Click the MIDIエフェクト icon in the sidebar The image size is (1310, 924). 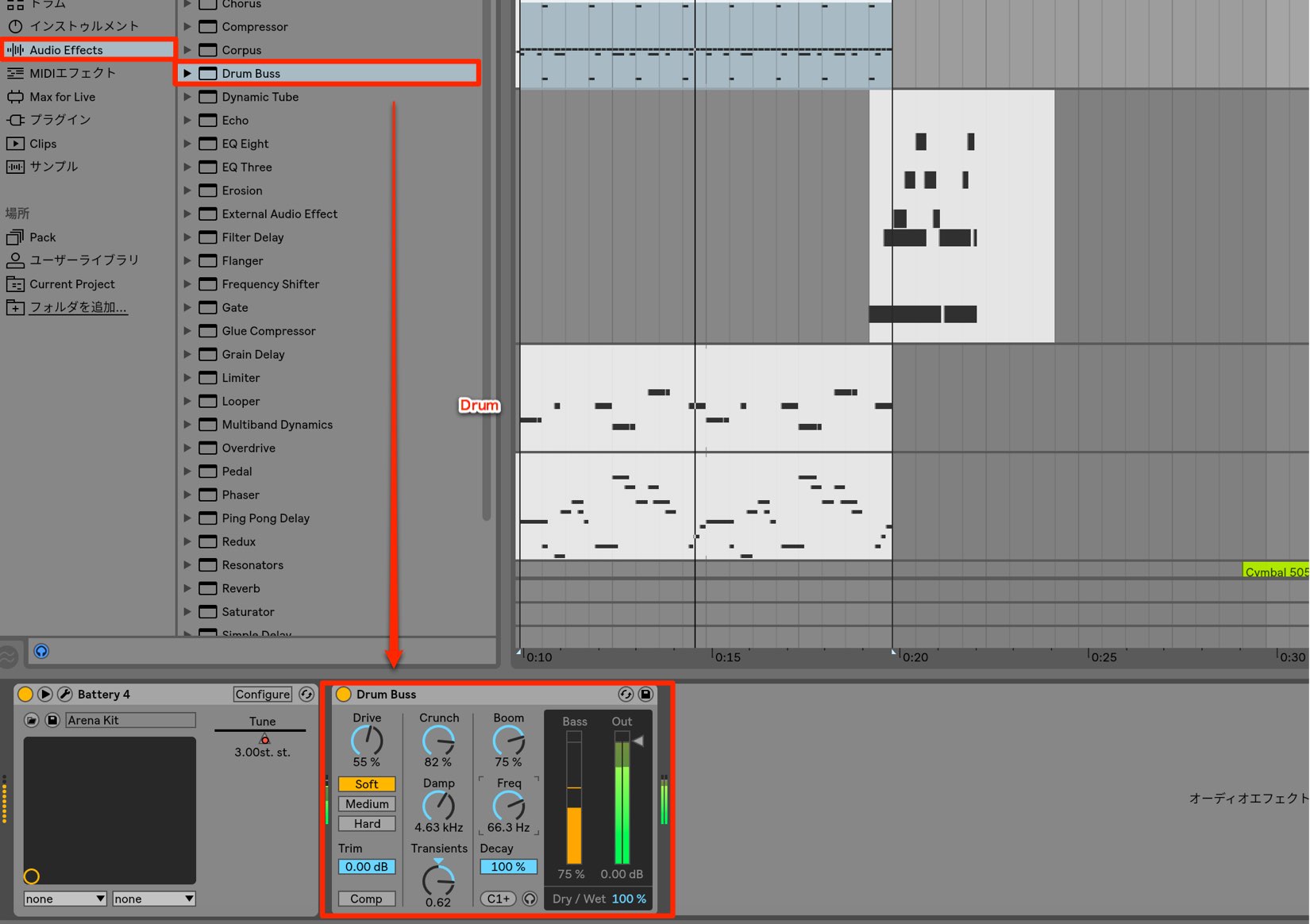15,73
